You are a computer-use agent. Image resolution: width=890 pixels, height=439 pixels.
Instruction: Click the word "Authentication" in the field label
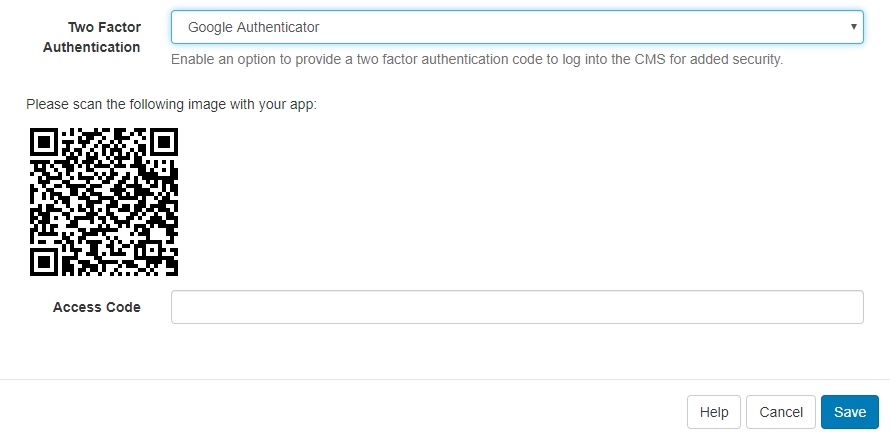tap(92, 47)
